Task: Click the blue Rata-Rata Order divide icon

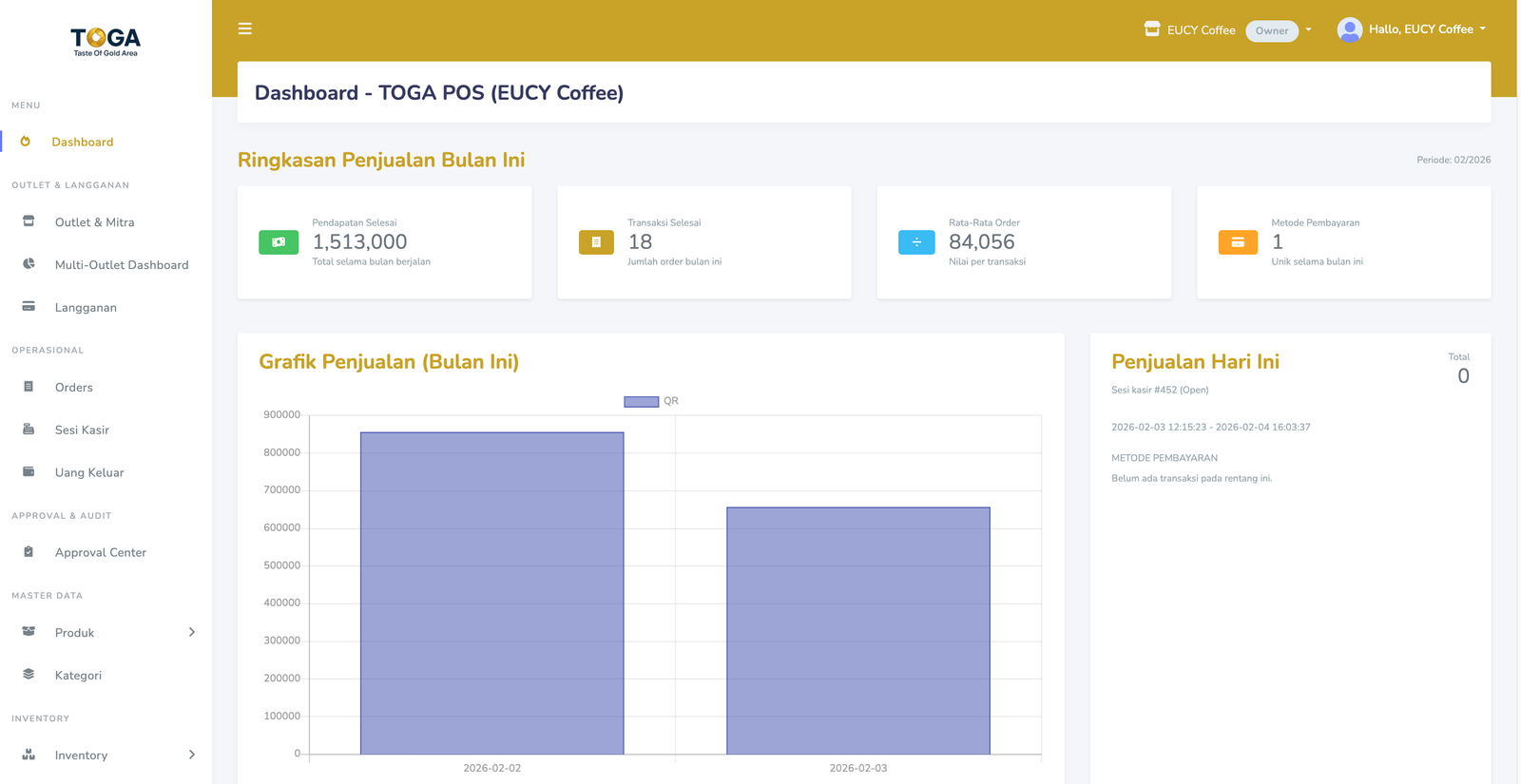Action: (x=916, y=242)
